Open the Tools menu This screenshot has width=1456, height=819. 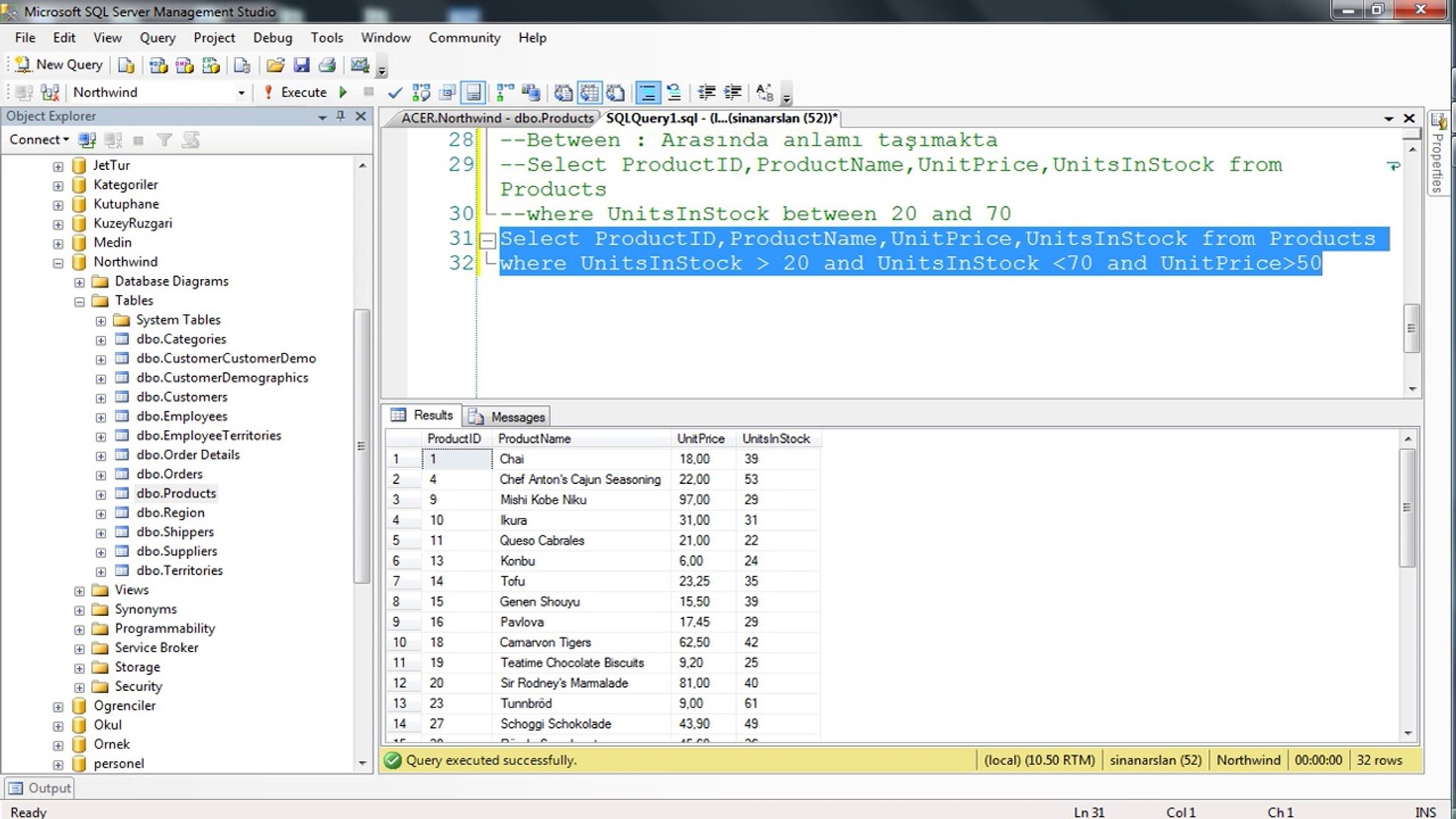click(327, 38)
